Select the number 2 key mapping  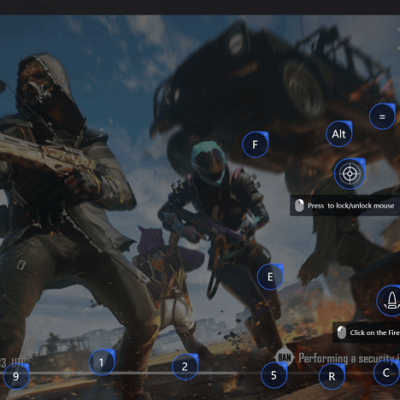(185, 367)
